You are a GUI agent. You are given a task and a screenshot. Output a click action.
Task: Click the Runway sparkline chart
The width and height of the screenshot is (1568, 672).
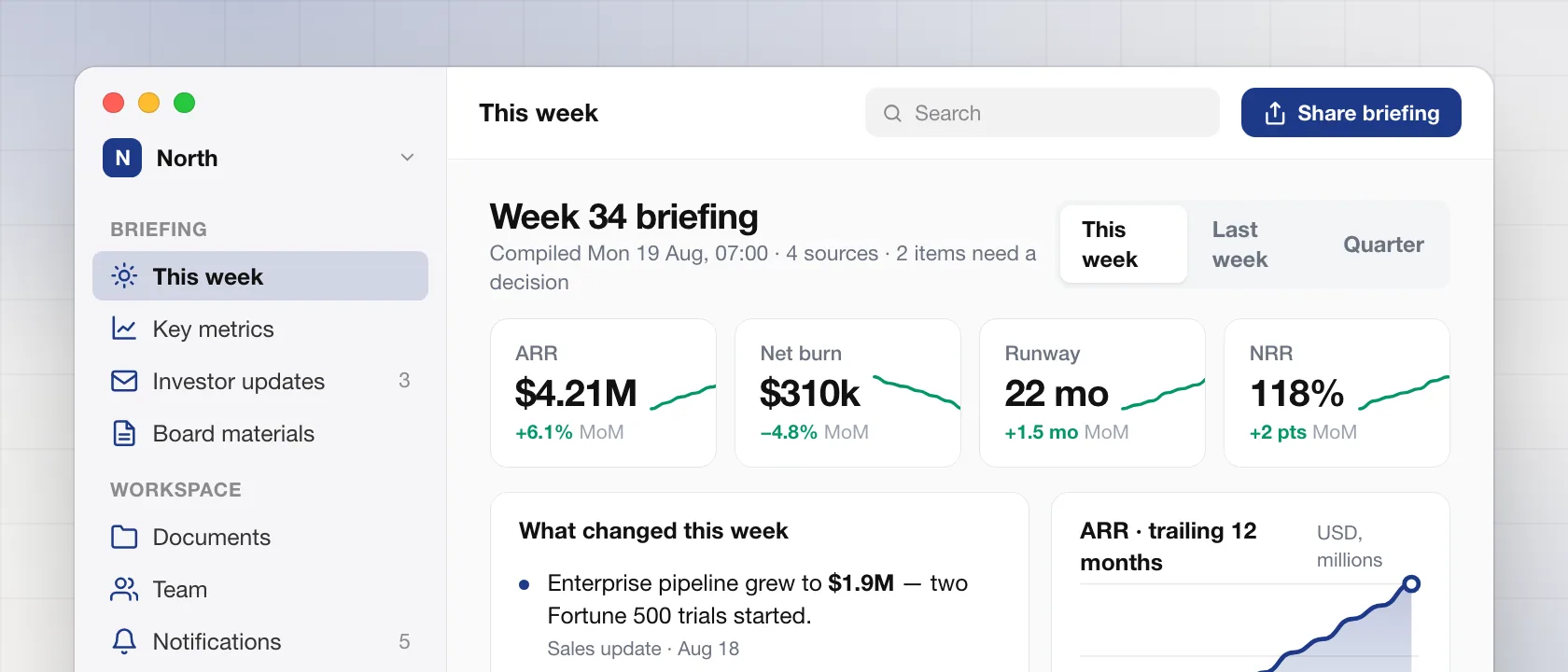click(x=1163, y=394)
